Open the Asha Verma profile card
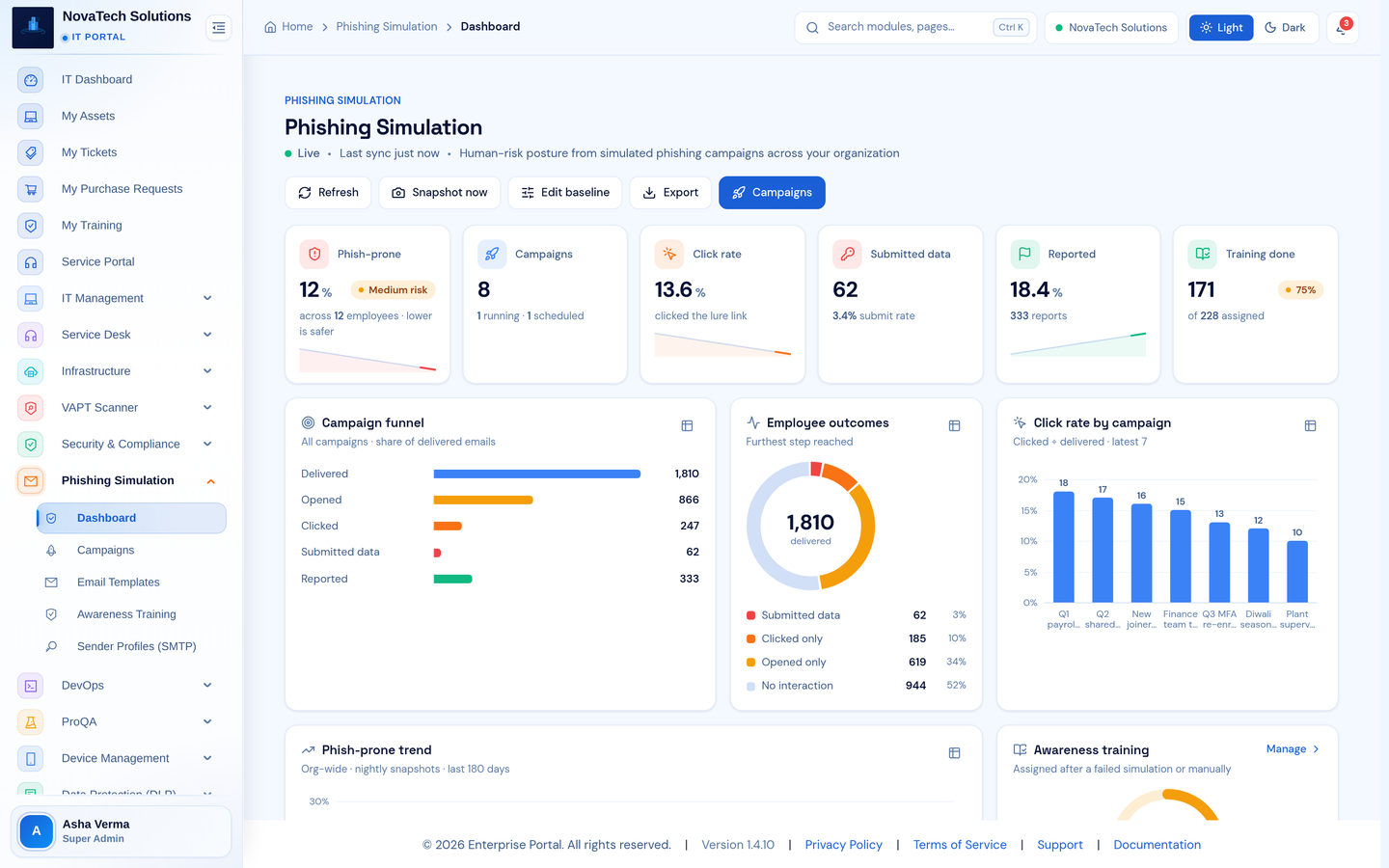 click(121, 831)
